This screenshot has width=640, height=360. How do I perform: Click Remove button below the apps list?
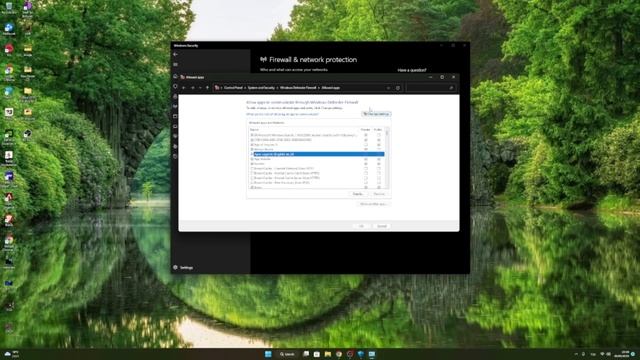[x=379, y=194]
